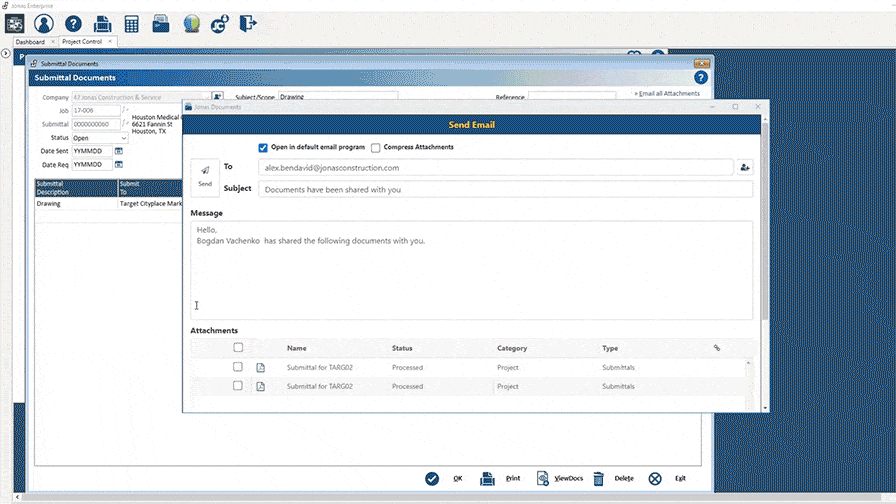
Task: Open the calculator icon in toolbar
Action: coord(131,24)
